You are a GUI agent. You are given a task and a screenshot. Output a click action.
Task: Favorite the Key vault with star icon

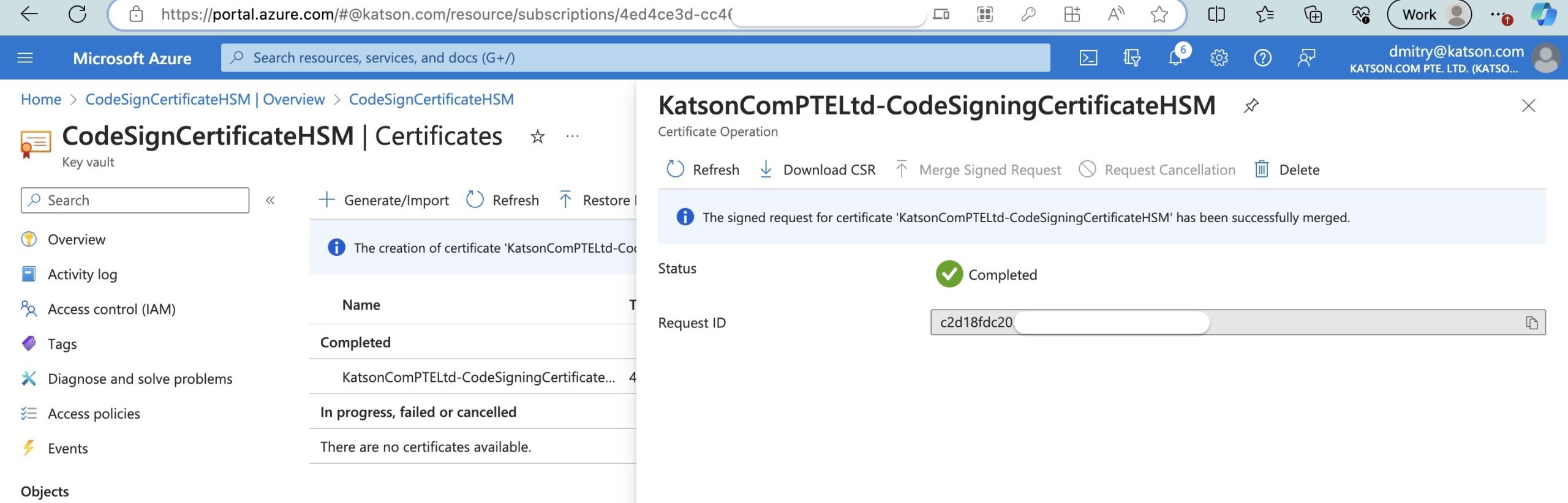point(538,136)
